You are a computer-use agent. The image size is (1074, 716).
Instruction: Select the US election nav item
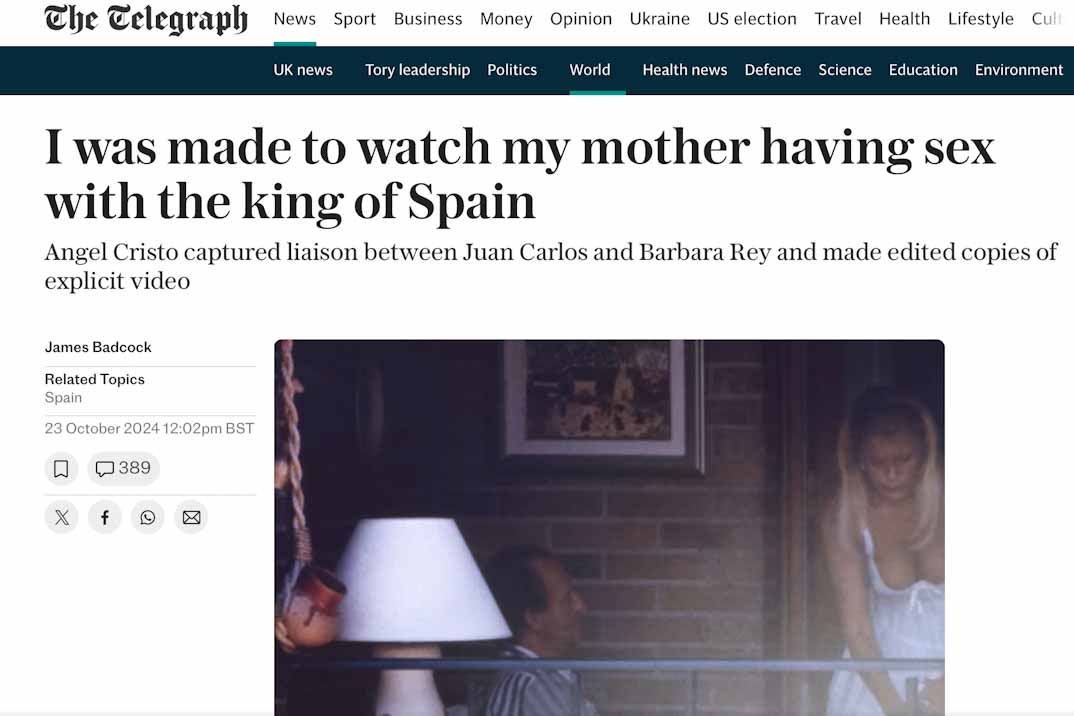tap(752, 19)
